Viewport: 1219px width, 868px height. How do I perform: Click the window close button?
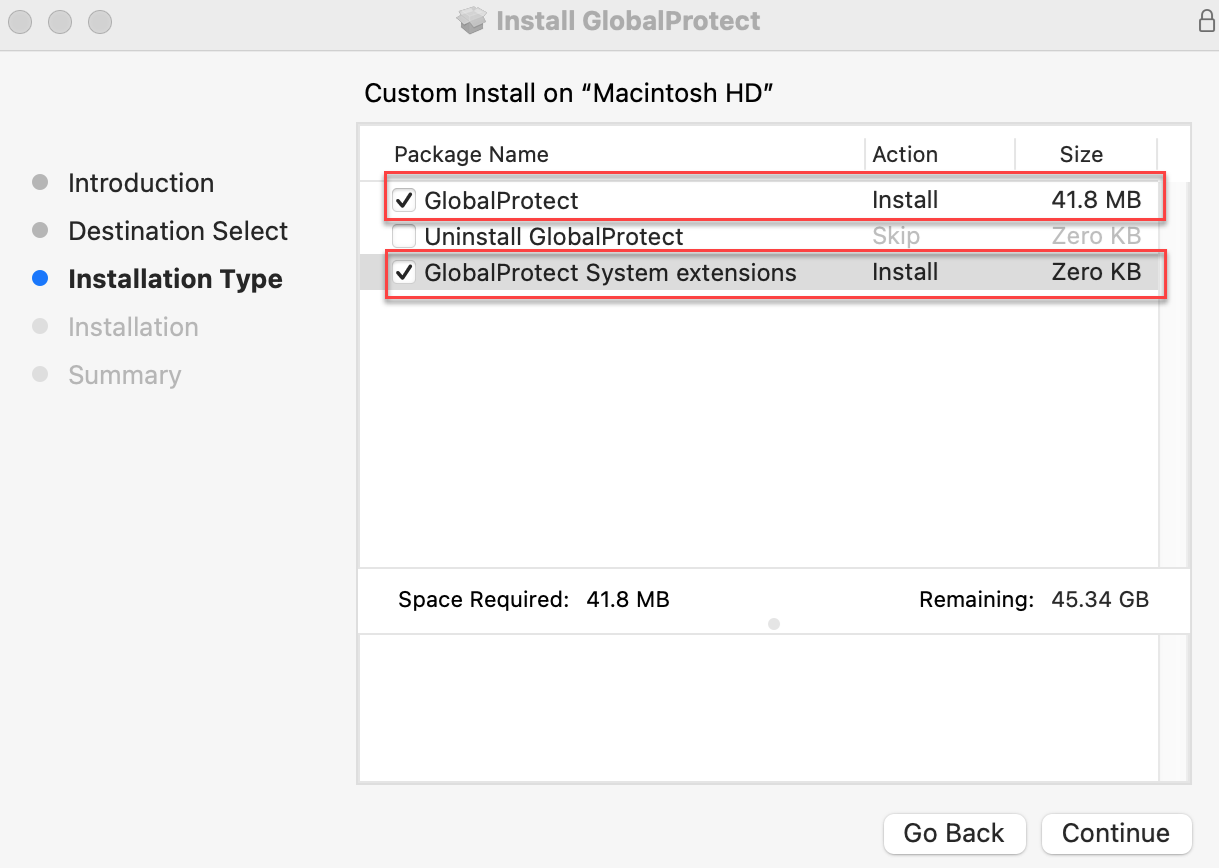pyautogui.click(x=20, y=20)
